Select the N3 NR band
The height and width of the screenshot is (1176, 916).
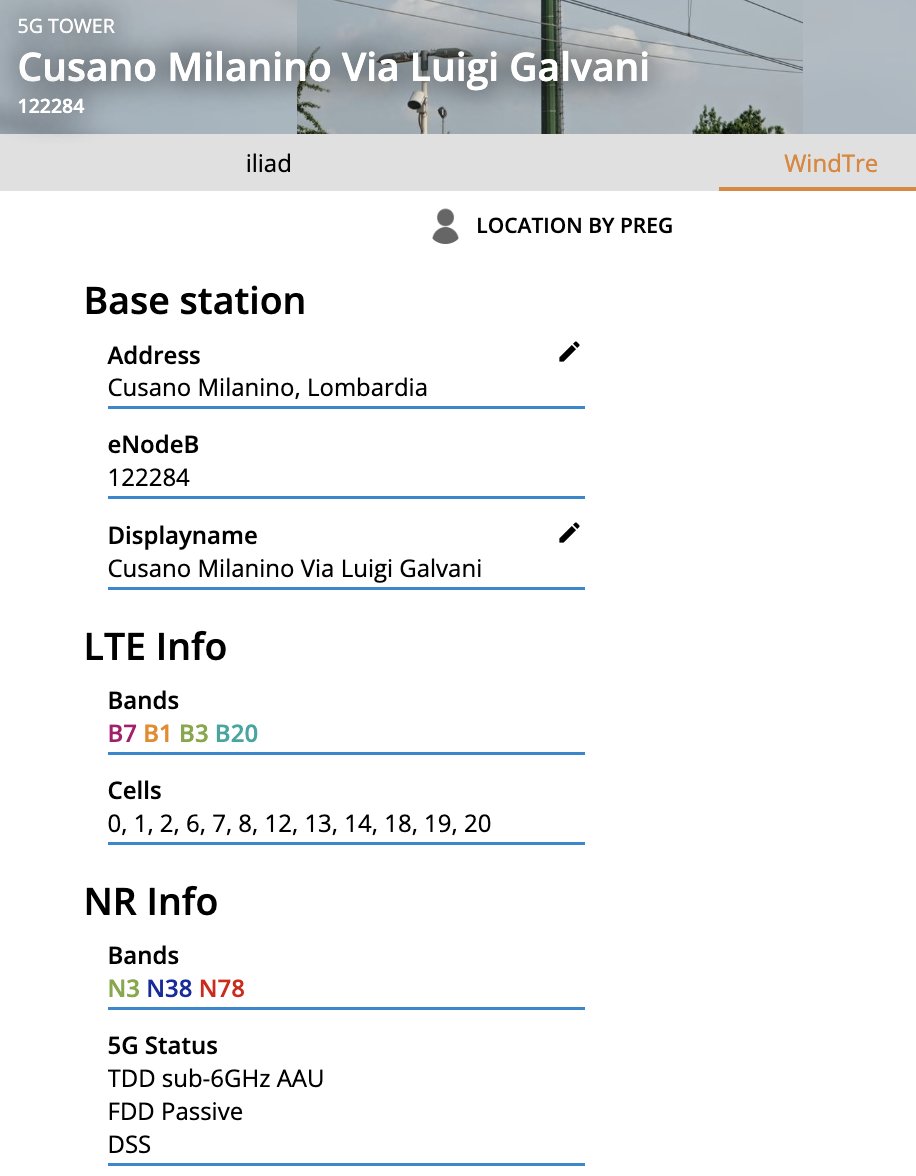(x=123, y=989)
